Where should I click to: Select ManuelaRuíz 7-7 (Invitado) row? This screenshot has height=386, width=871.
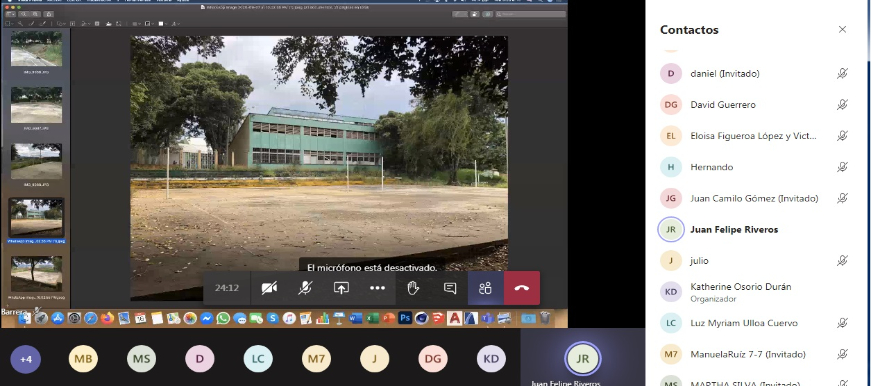(x=755, y=354)
